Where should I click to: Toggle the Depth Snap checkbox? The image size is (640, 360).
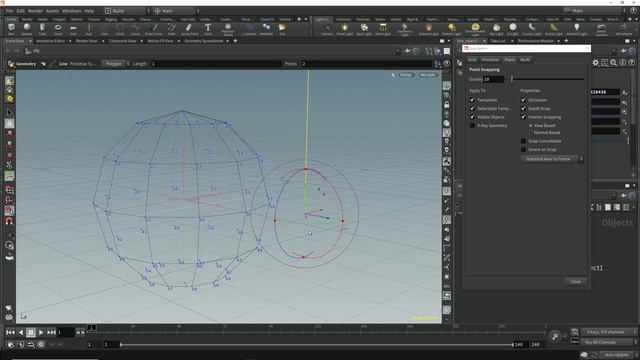[x=524, y=109]
